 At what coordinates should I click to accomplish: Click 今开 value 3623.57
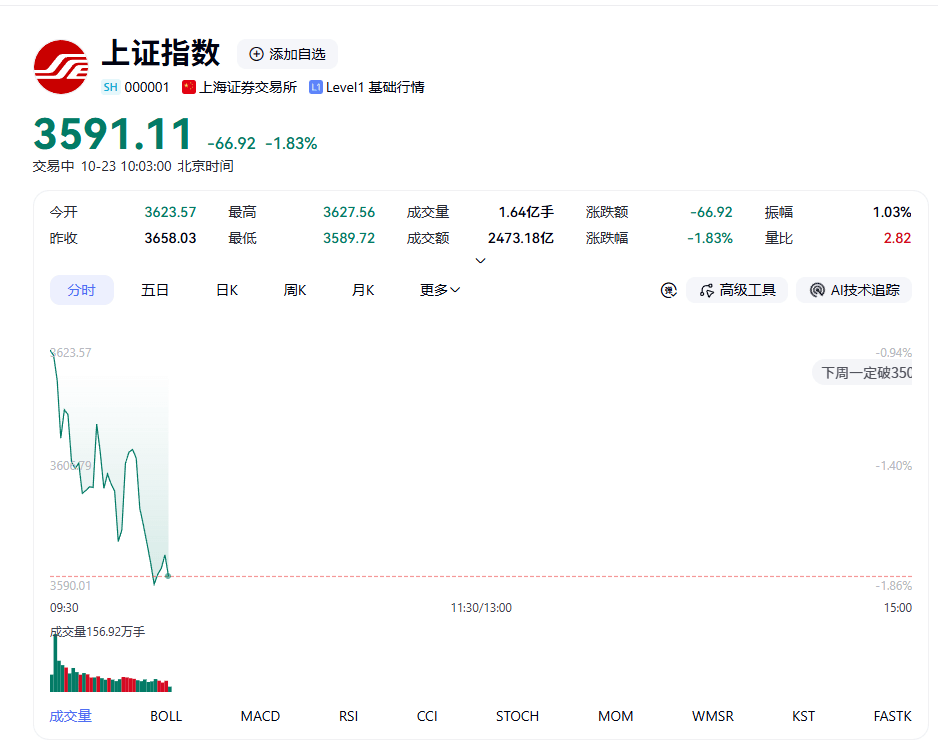coord(170,212)
